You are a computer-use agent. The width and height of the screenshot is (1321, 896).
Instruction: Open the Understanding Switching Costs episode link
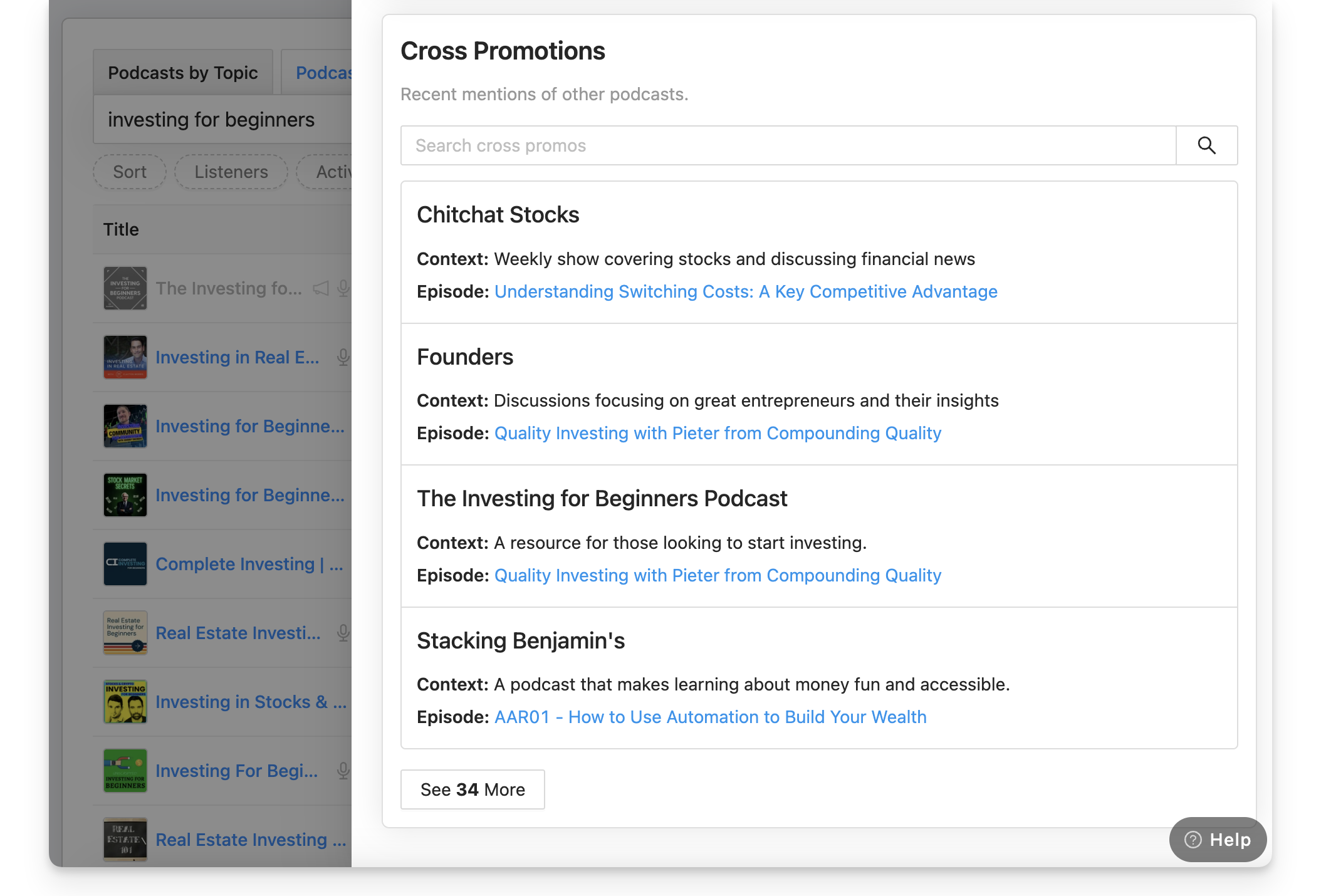tap(746, 291)
